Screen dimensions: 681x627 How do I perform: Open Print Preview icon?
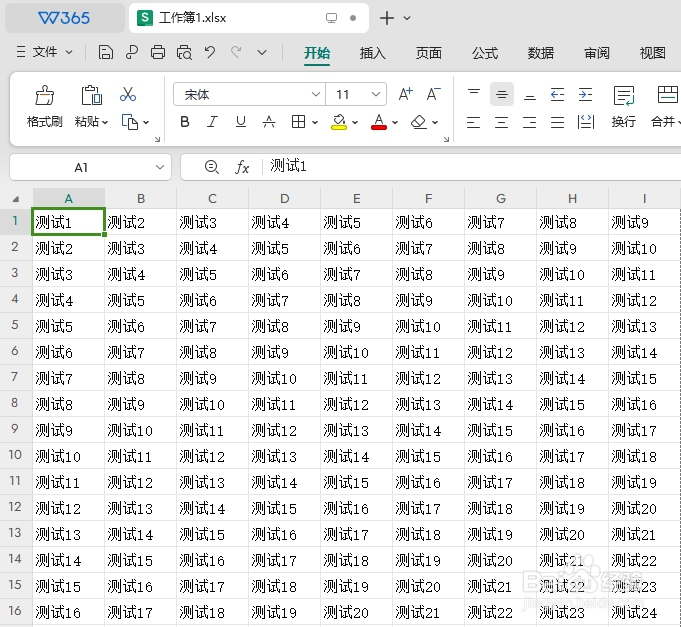point(184,53)
